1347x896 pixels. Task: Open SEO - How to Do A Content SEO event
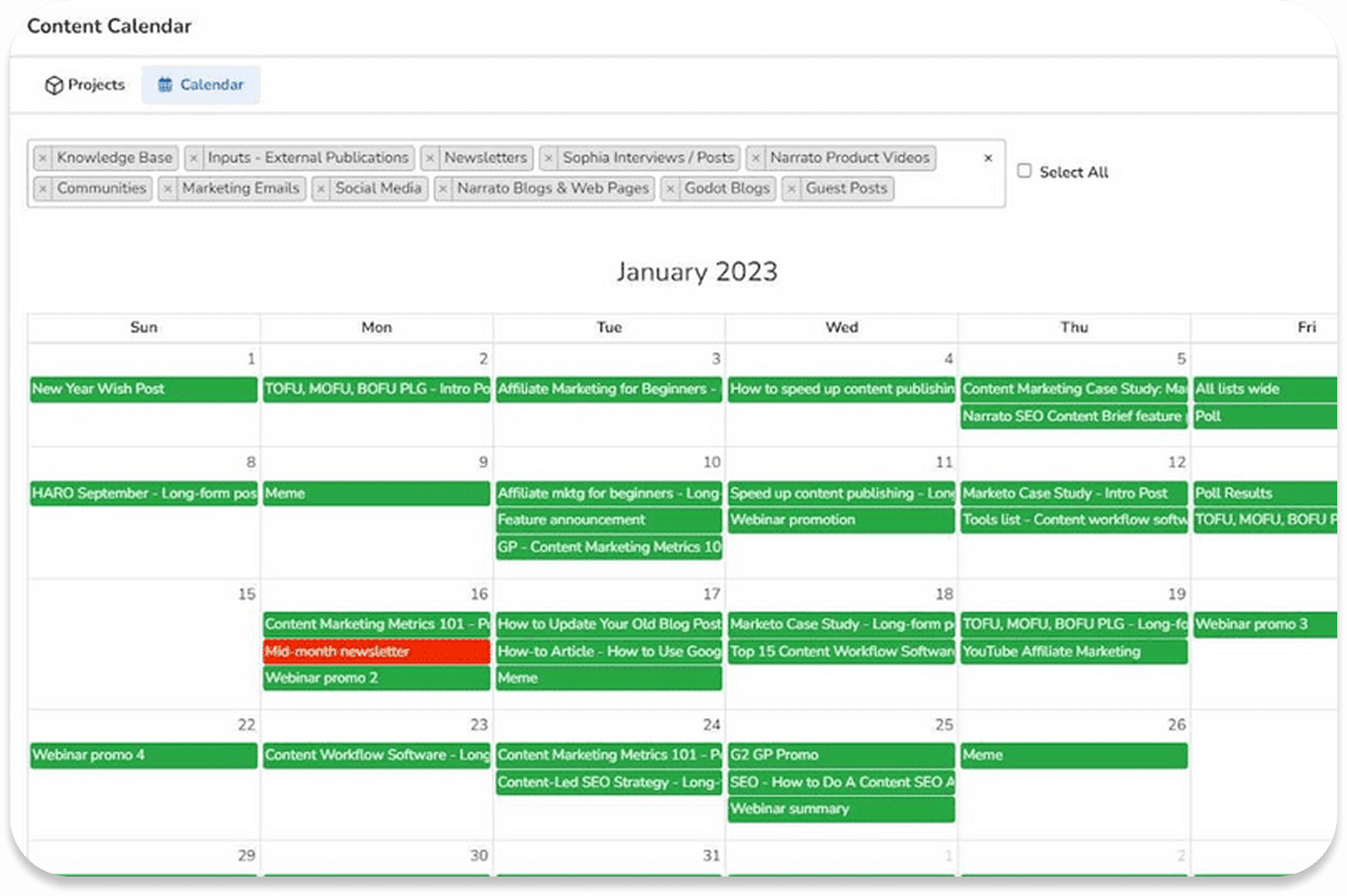pos(842,782)
